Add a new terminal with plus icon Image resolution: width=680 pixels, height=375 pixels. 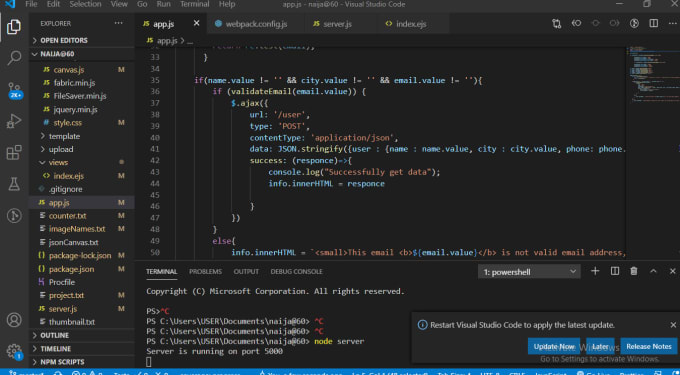(595, 271)
